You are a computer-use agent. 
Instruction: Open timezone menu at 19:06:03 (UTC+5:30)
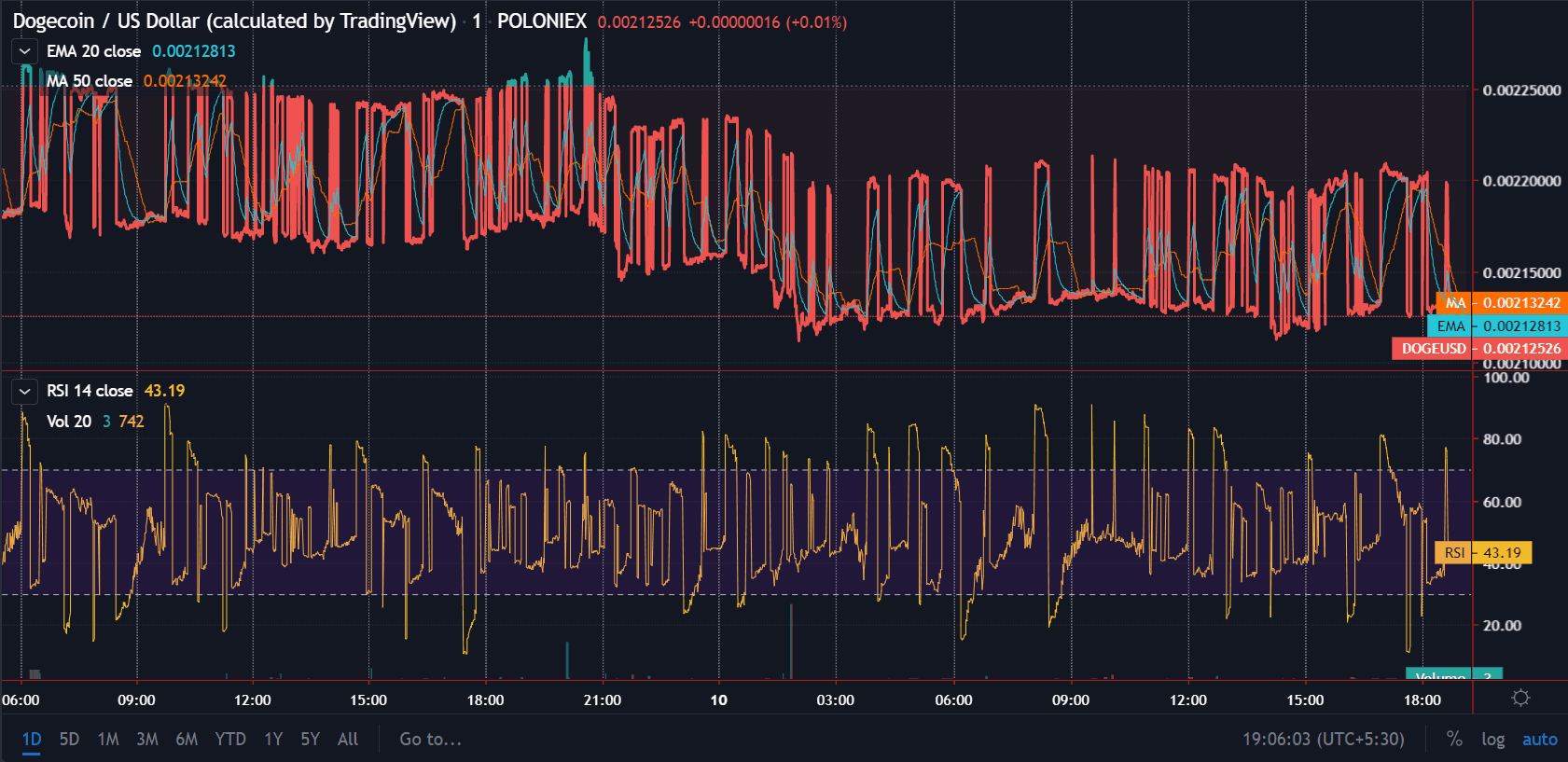point(1323,739)
